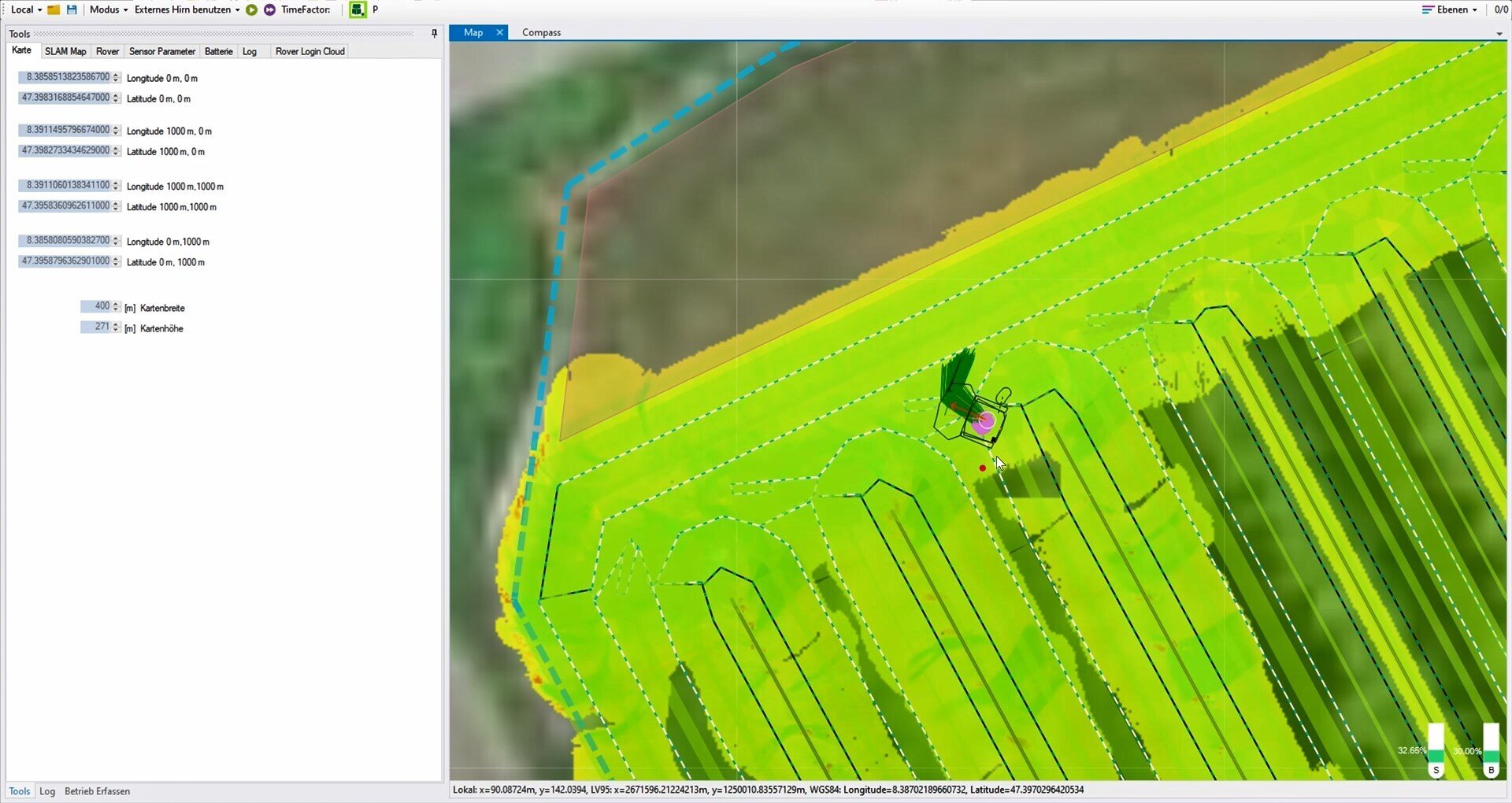
Task: Click the pink rover marker on map
Action: tap(983, 423)
